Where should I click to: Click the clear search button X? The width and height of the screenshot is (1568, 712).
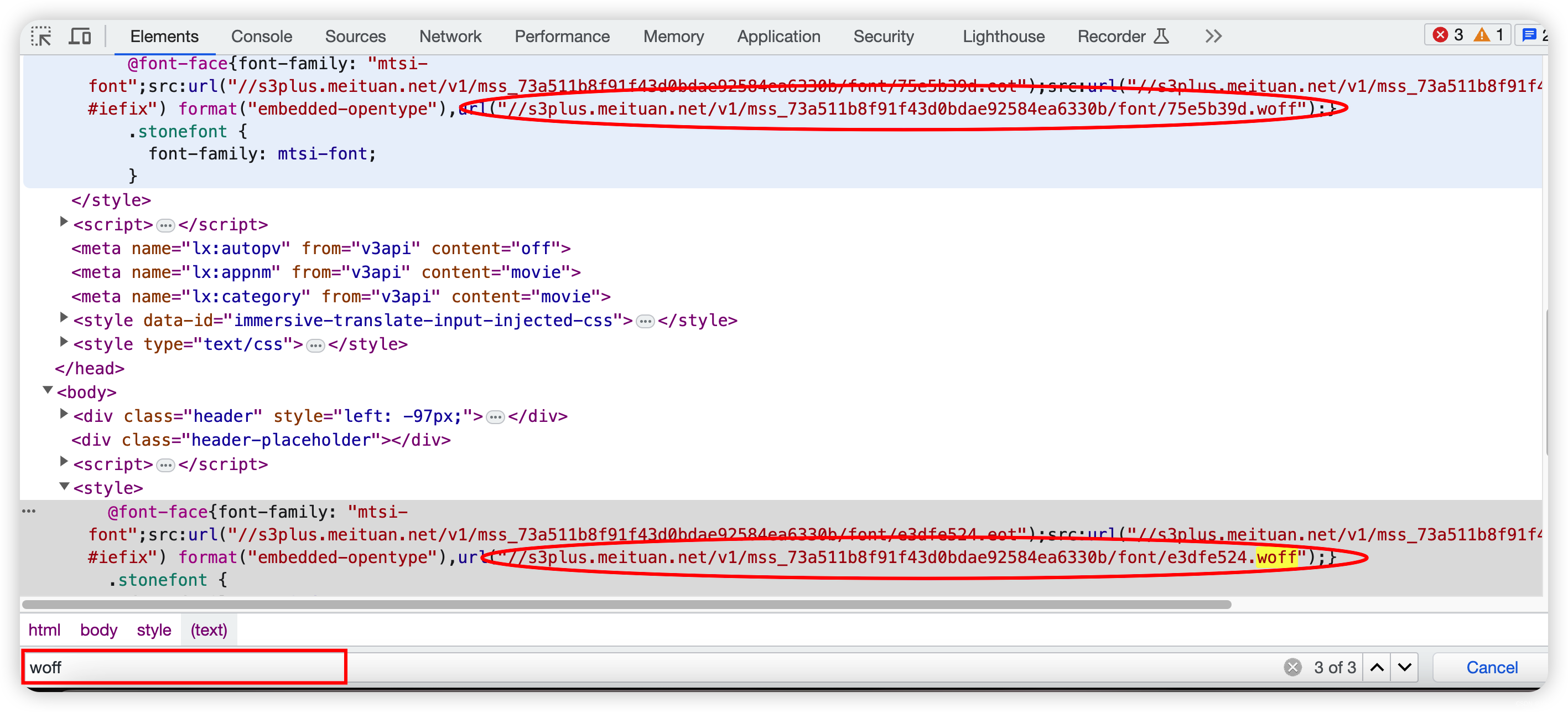click(x=1292, y=666)
